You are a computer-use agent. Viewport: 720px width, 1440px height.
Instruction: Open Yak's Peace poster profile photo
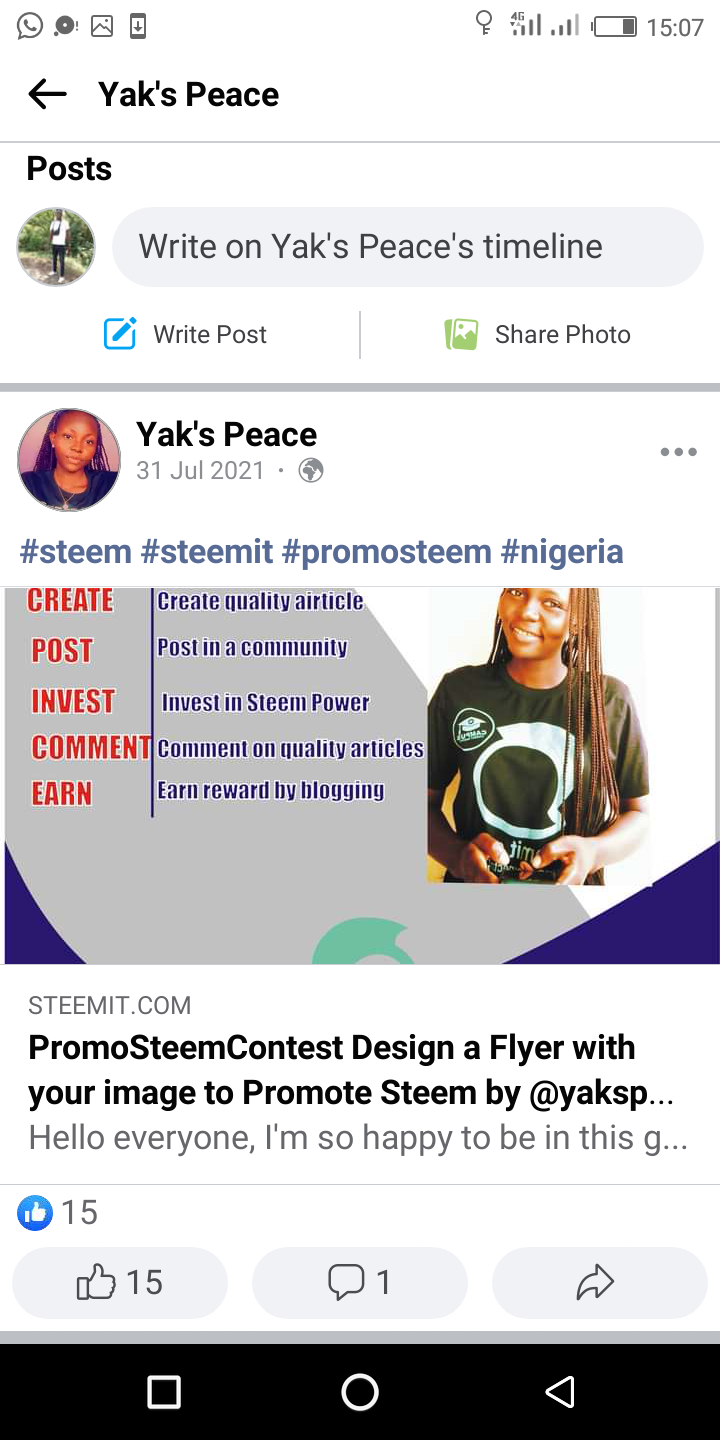(x=69, y=459)
